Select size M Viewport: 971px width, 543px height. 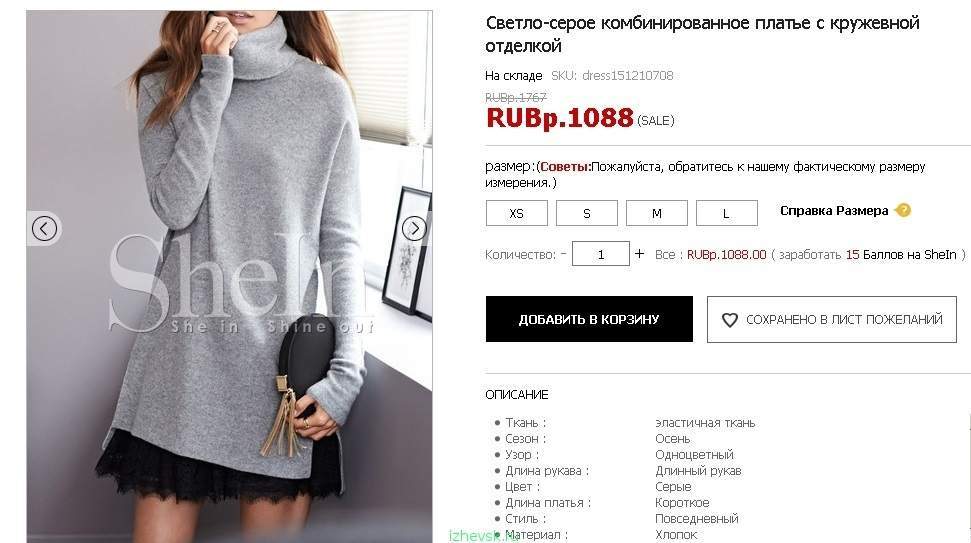tap(656, 213)
